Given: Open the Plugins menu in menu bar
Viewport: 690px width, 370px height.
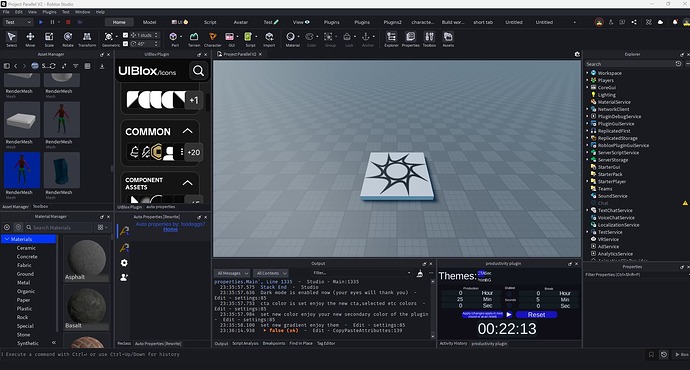Looking at the screenshot, I should point(49,12).
